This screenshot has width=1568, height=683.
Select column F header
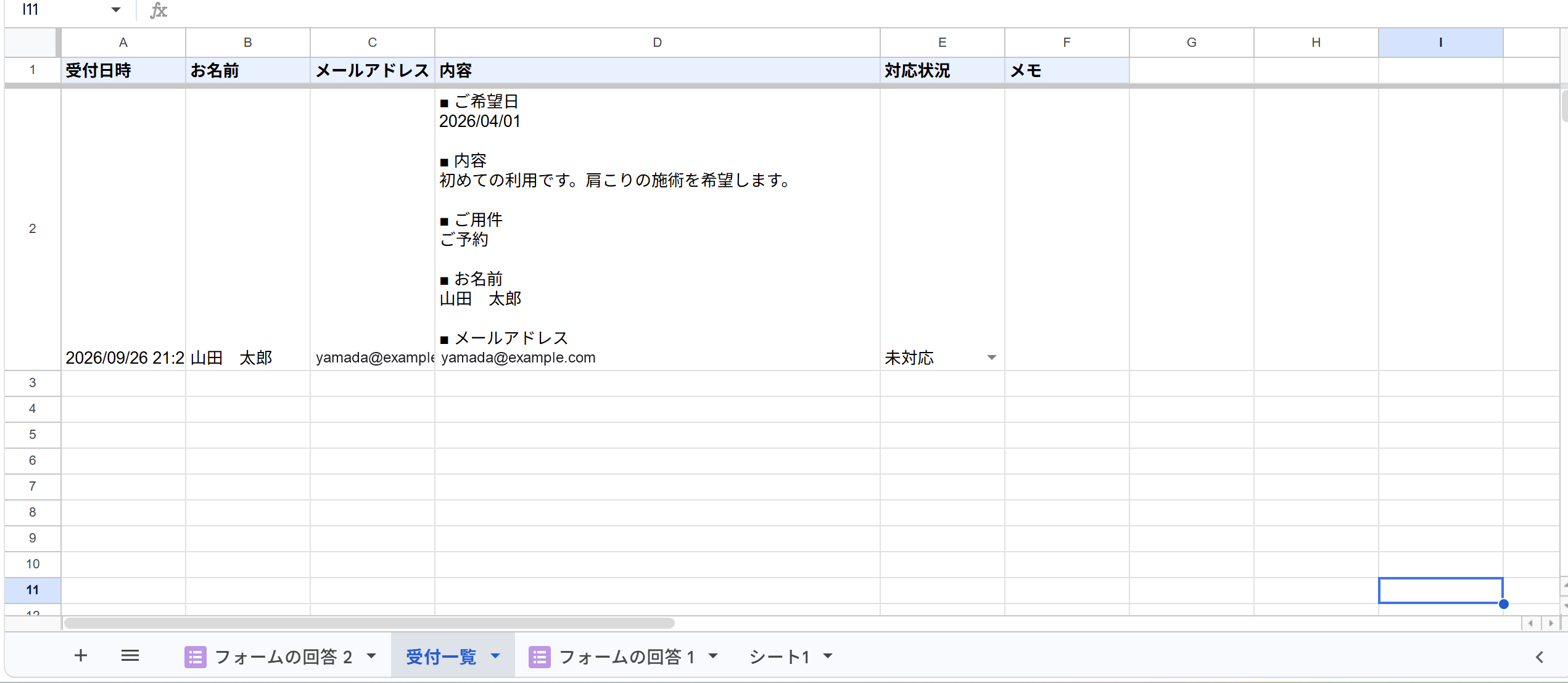(1067, 43)
